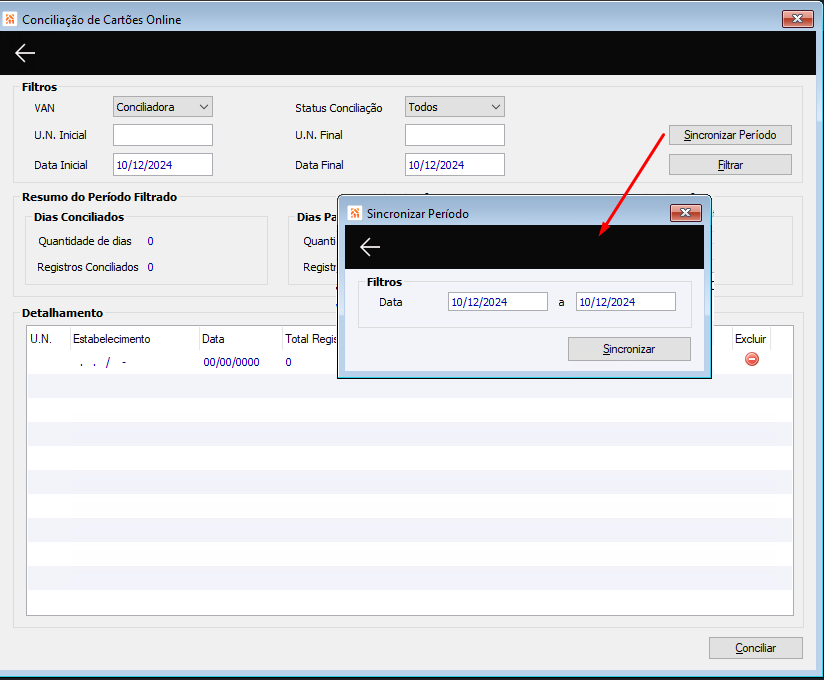
Task: Click the Conciliar button
Action: [x=756, y=648]
